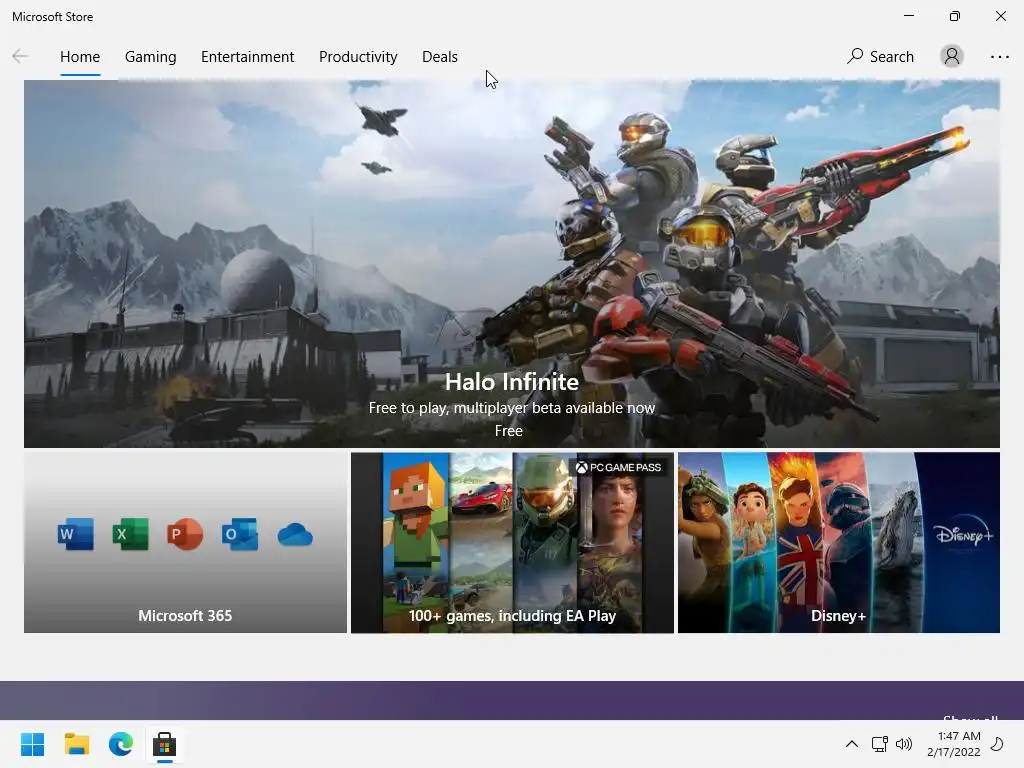Open the Disney+ tile
Screen dimensions: 1024x768
click(x=839, y=542)
